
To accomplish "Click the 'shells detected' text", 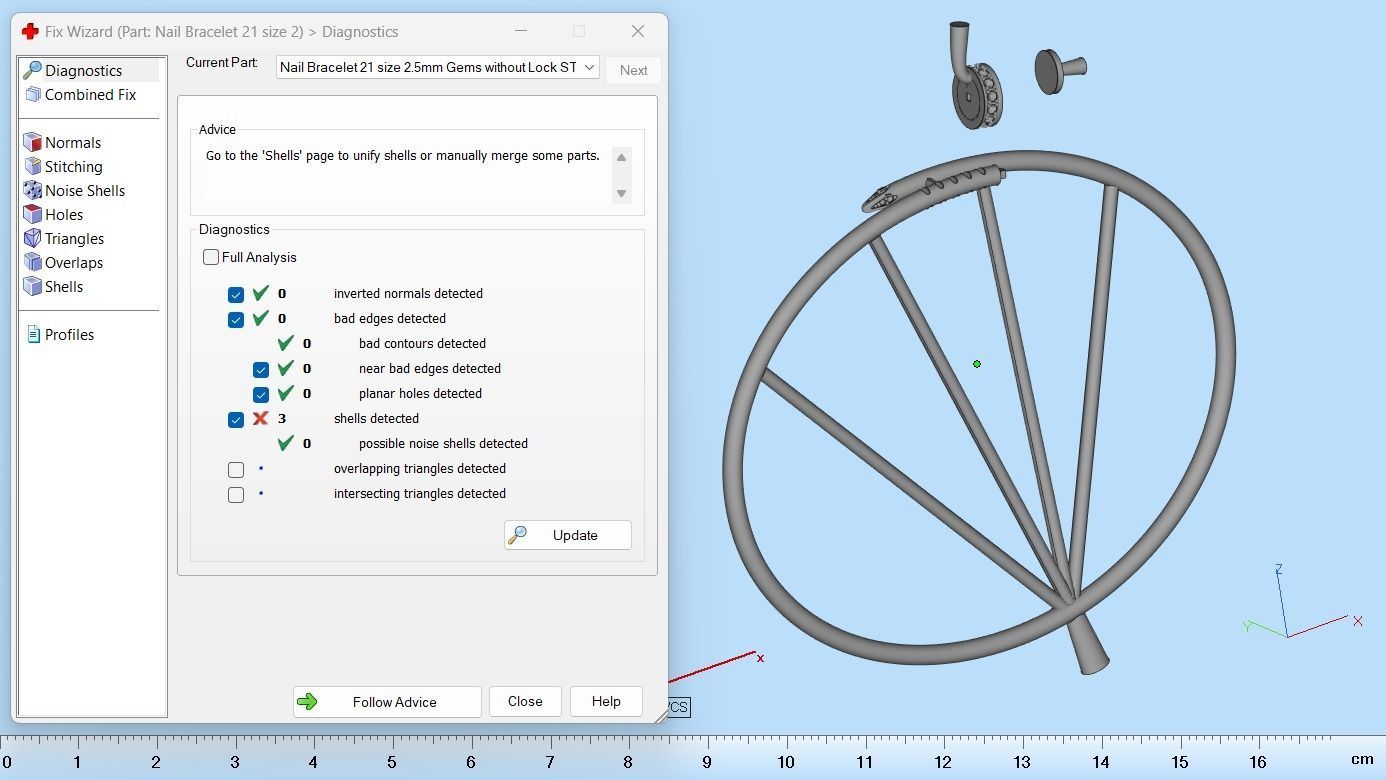I will [x=376, y=418].
